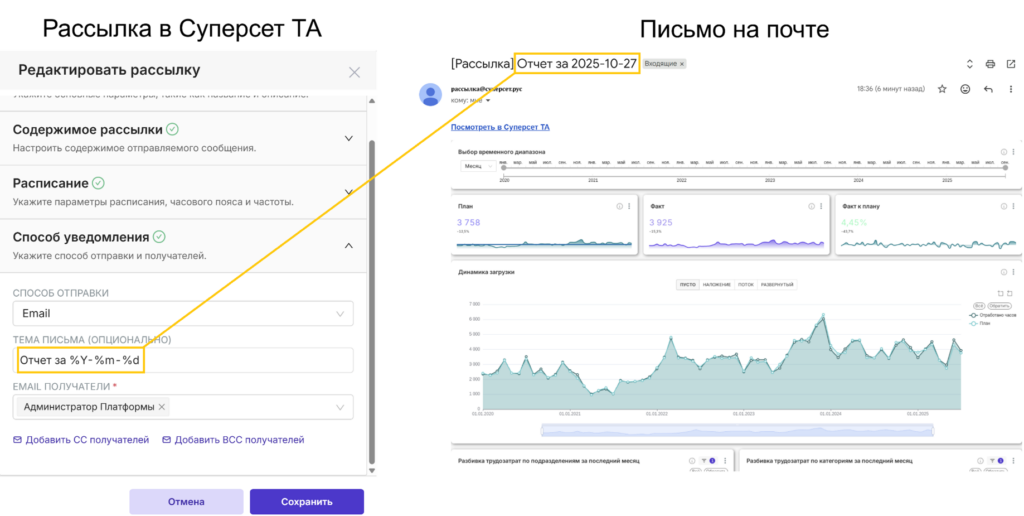Click the dialog vertical scrollbar thumb
Viewport: 1024px width, 516px height.
pos(372,300)
